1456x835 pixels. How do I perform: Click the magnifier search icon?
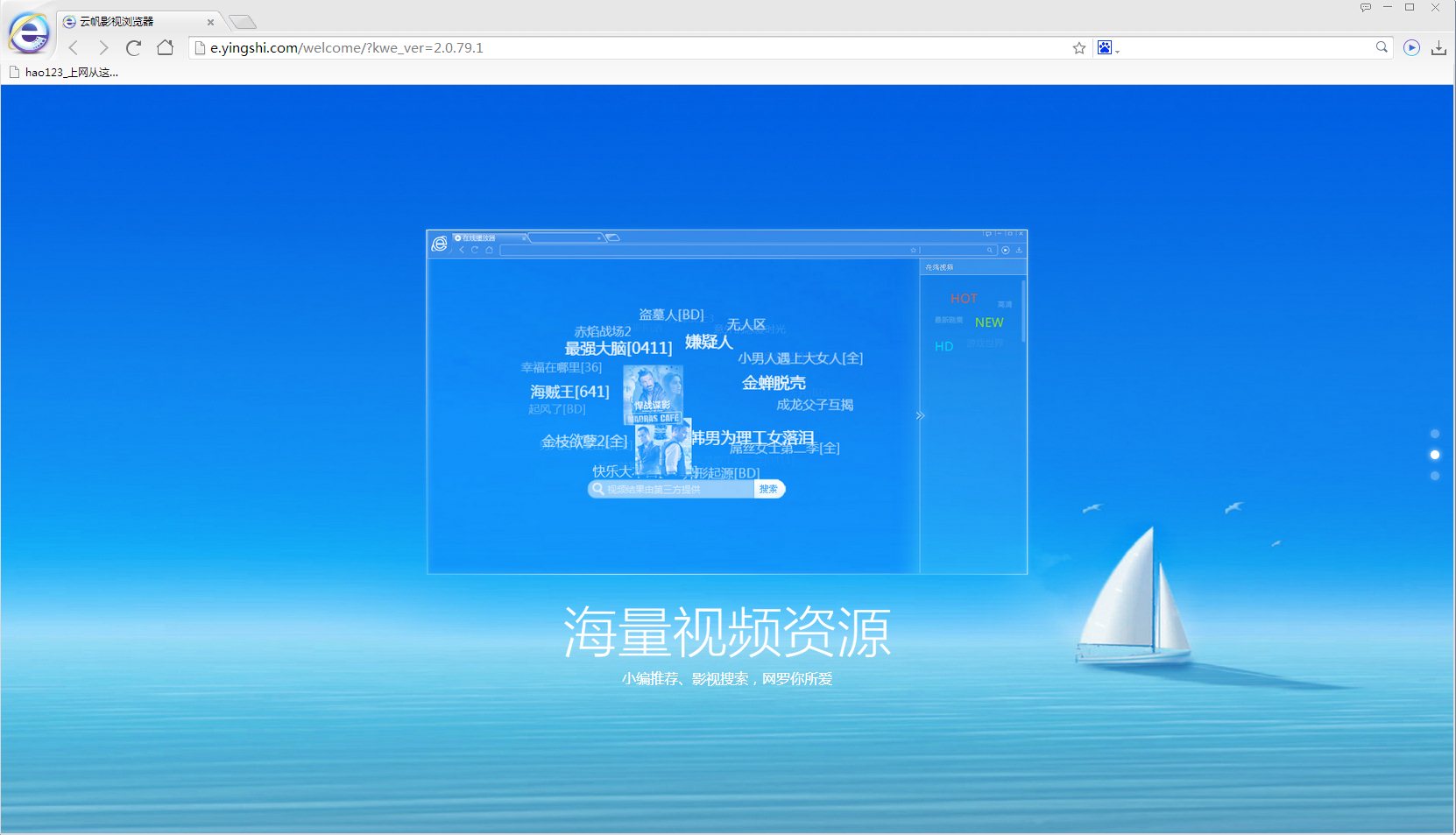[1382, 47]
